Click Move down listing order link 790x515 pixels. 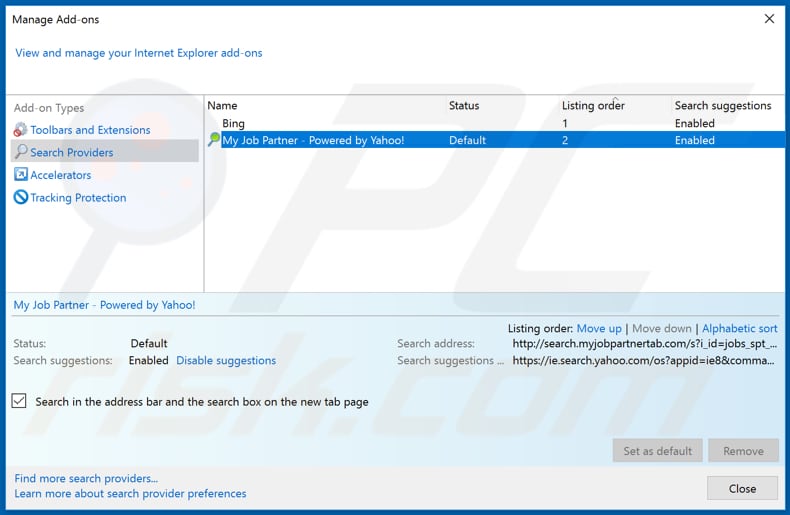(662, 329)
